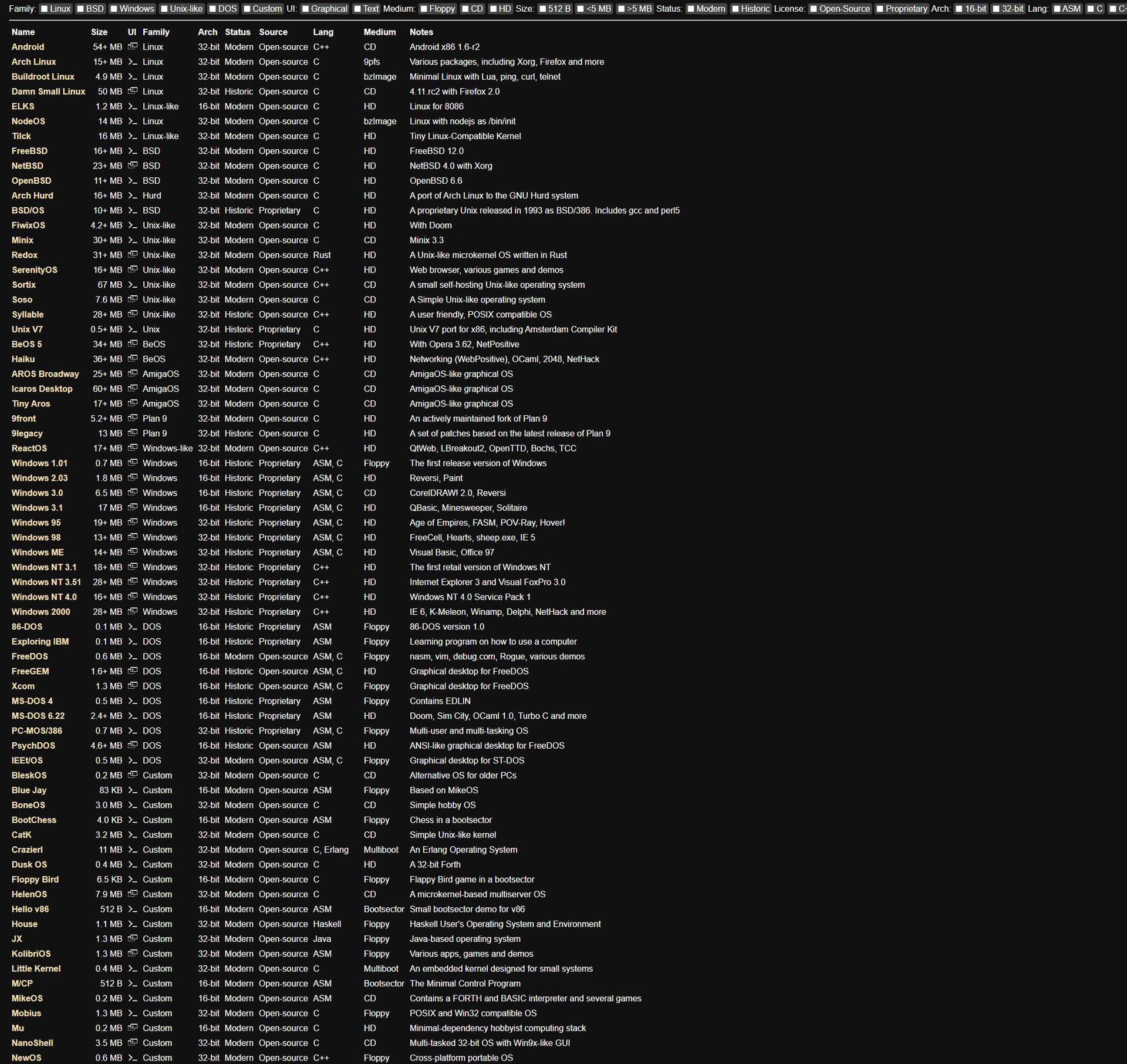Click the graphical icon in Haiku row
The height and width of the screenshot is (1064, 1127).
(133, 359)
